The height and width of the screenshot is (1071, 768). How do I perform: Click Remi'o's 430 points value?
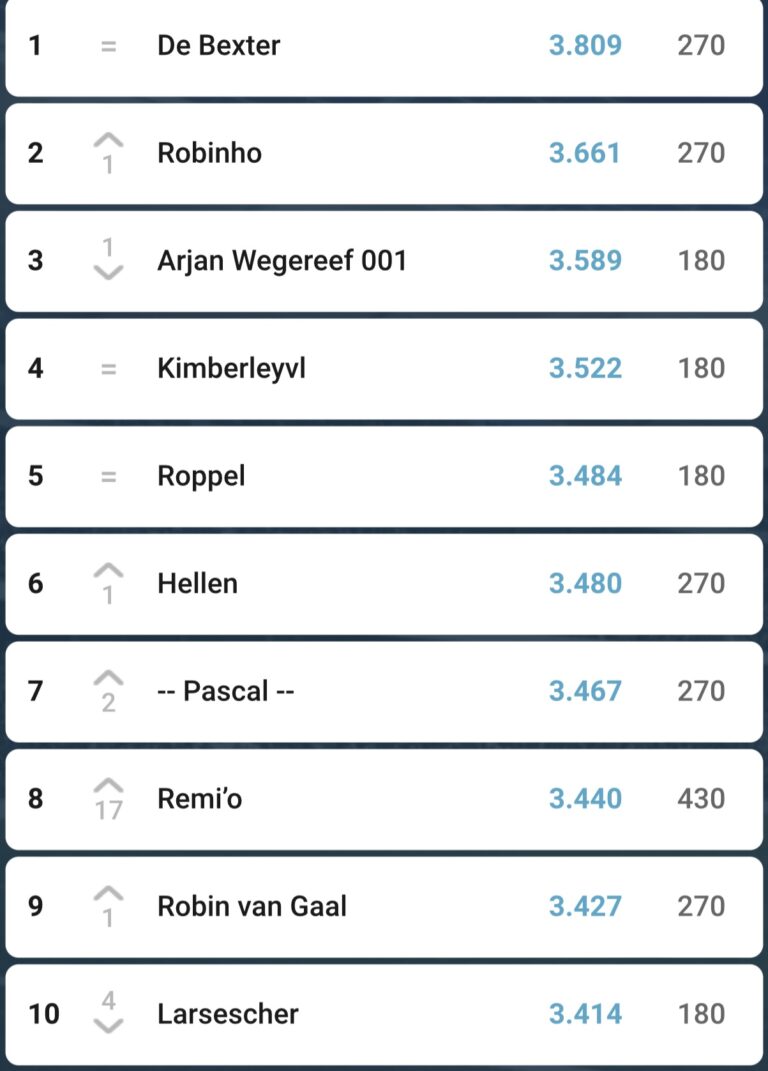(701, 799)
